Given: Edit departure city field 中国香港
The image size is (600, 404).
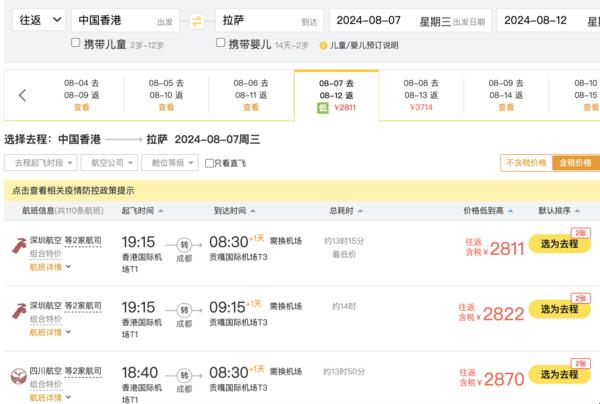Looking at the screenshot, I should coord(125,20).
